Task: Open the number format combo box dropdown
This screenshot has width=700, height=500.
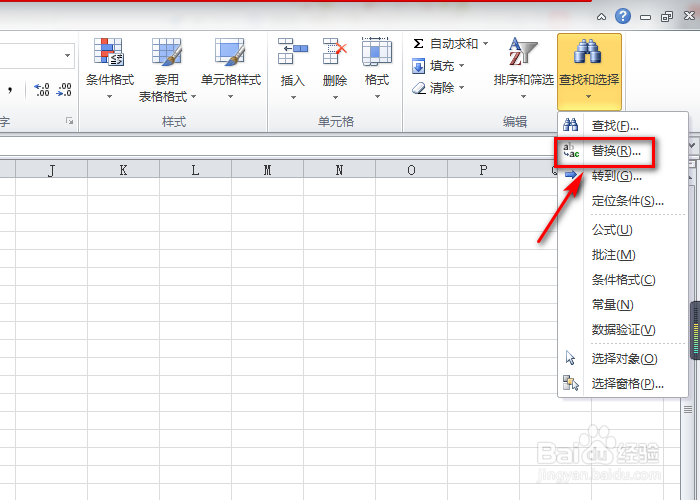Action: (x=67, y=56)
